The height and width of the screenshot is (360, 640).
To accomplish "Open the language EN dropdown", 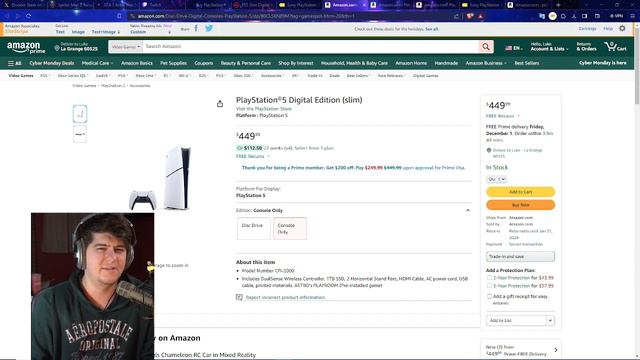I will click(x=514, y=48).
